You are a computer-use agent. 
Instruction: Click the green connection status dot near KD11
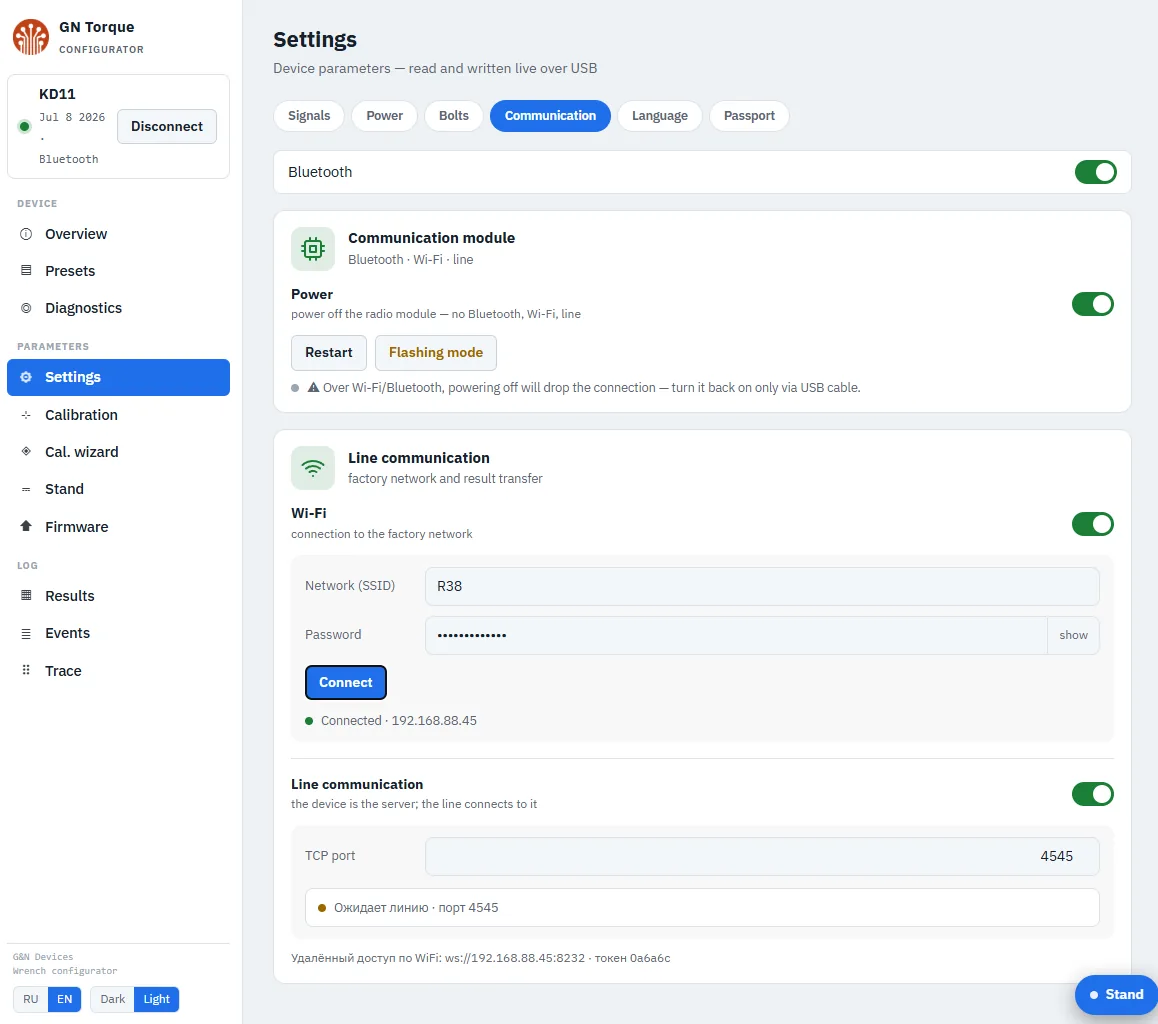pos(24,126)
